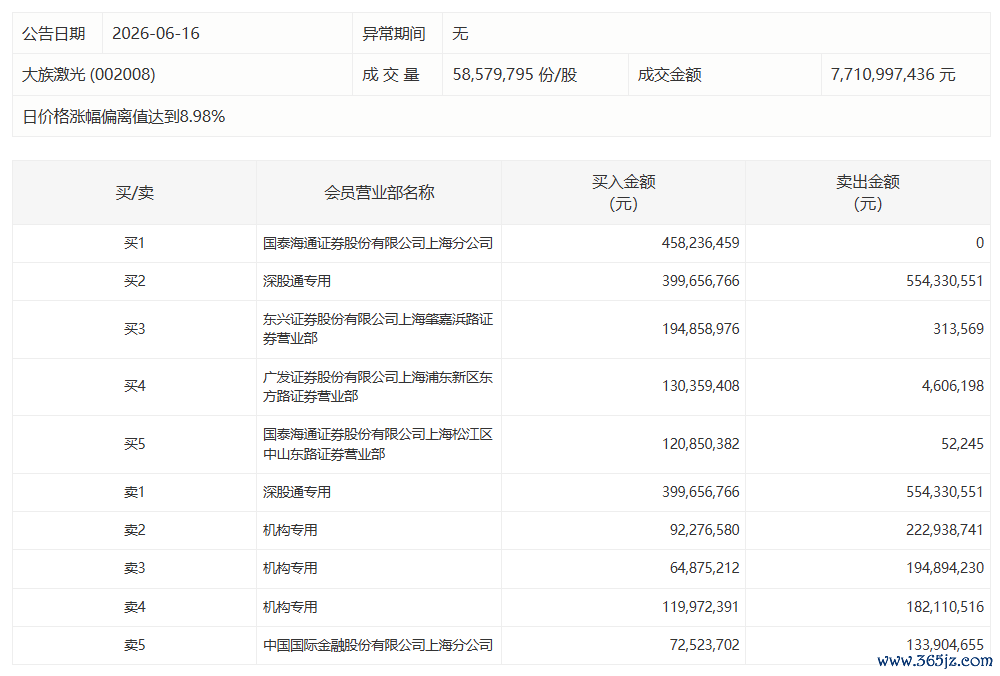This screenshot has width=1000, height=676.
Task: Click 机构专用 in the 卖4 row
Action: [x=290, y=607]
